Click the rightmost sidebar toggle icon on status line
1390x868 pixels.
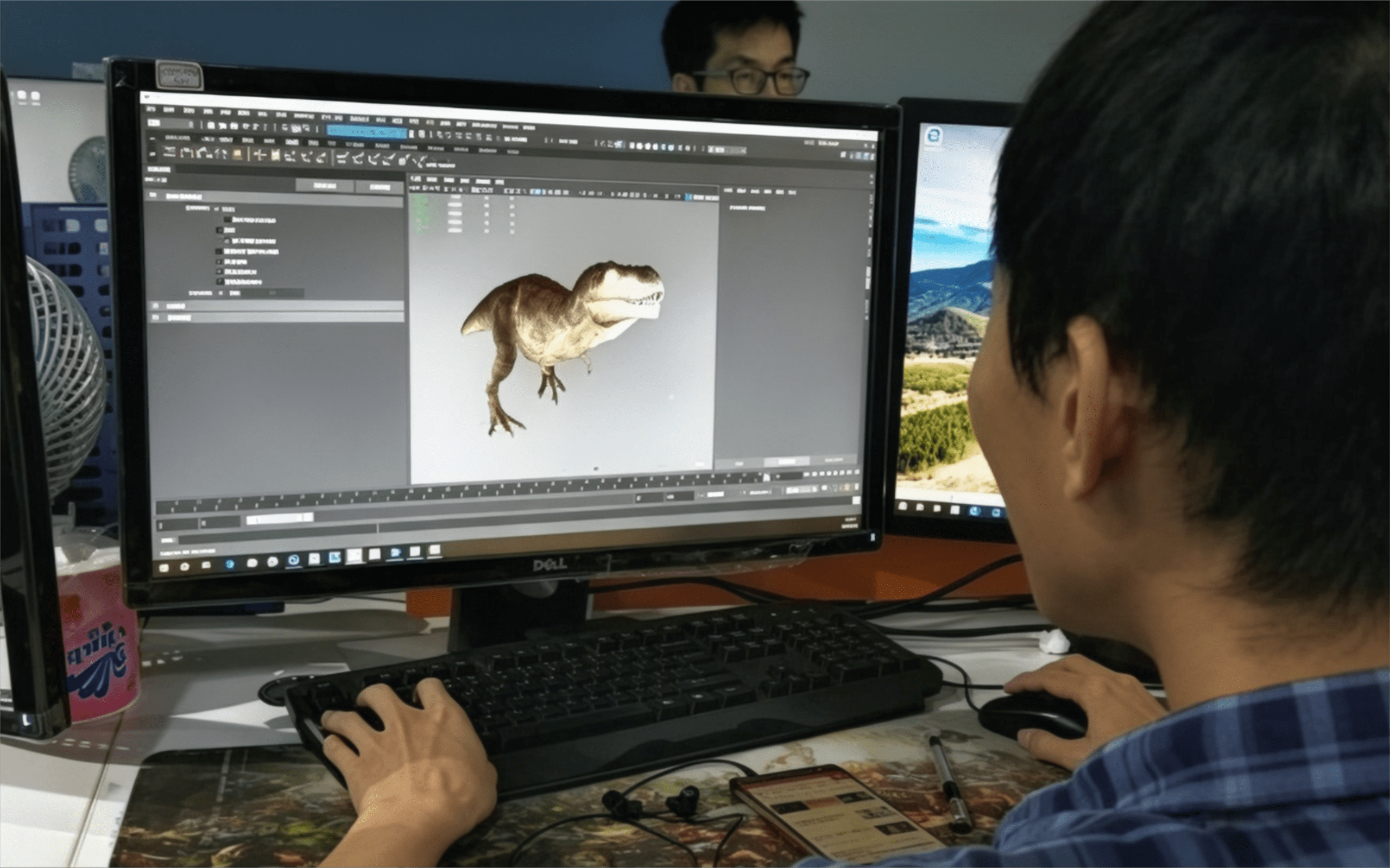(x=873, y=157)
